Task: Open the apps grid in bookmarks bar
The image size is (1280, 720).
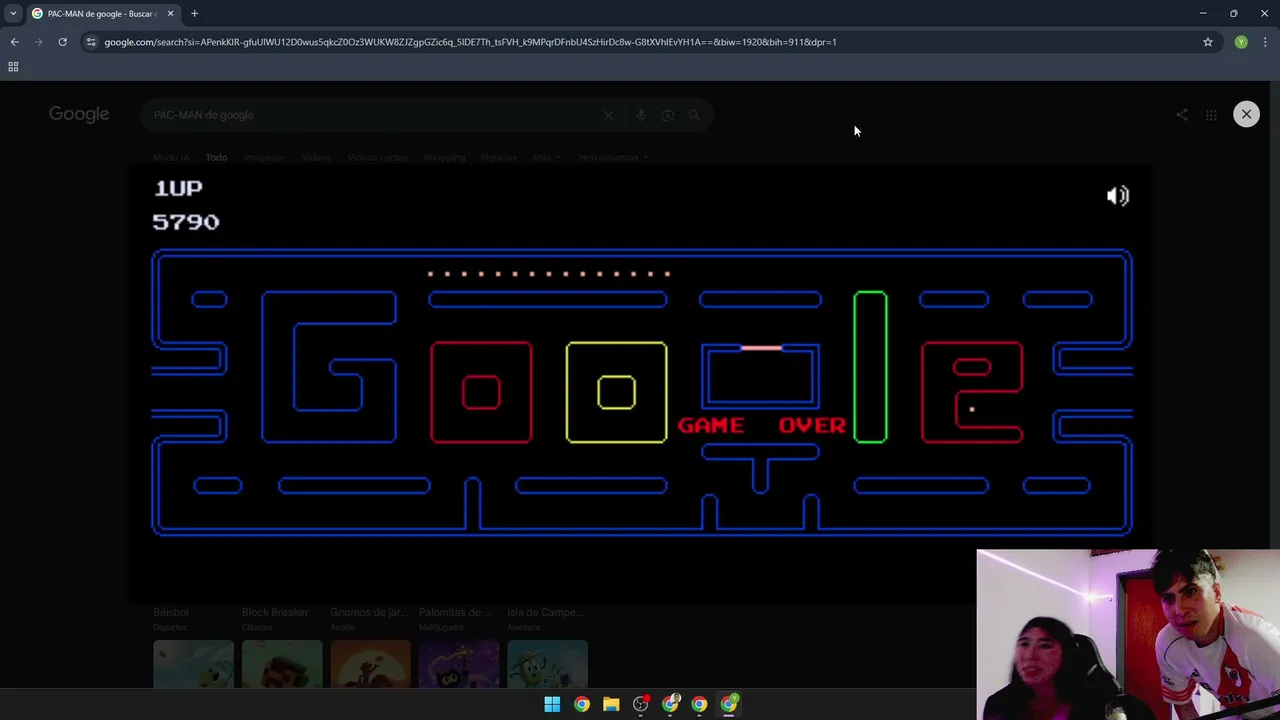Action: point(13,67)
